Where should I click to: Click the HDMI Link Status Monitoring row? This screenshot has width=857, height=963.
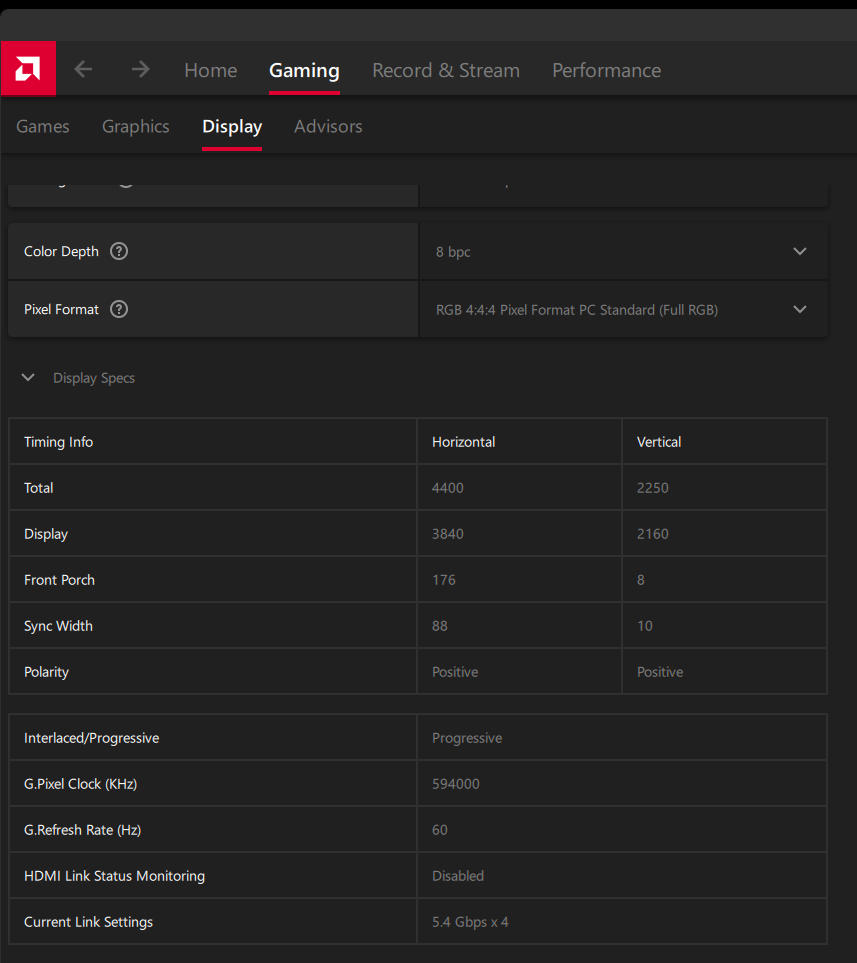pyautogui.click(x=114, y=876)
